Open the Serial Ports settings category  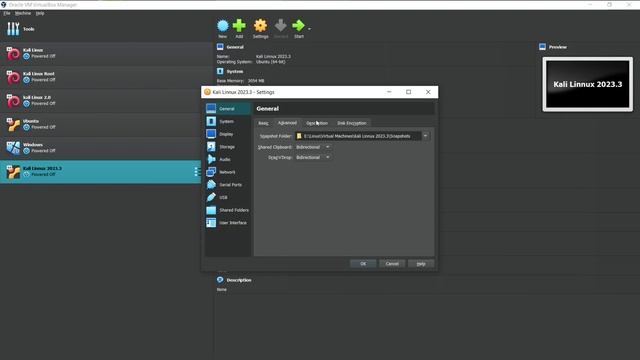pos(228,184)
